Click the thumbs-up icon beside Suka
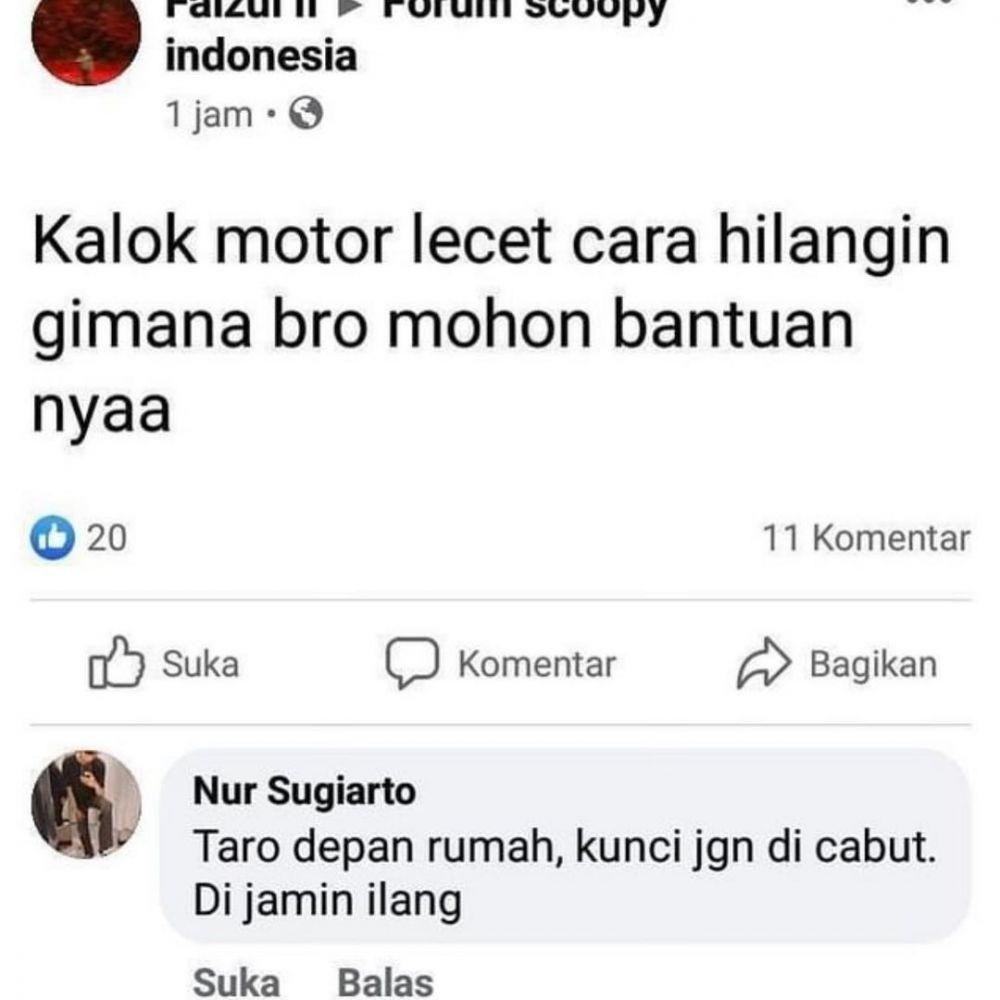 point(115,663)
